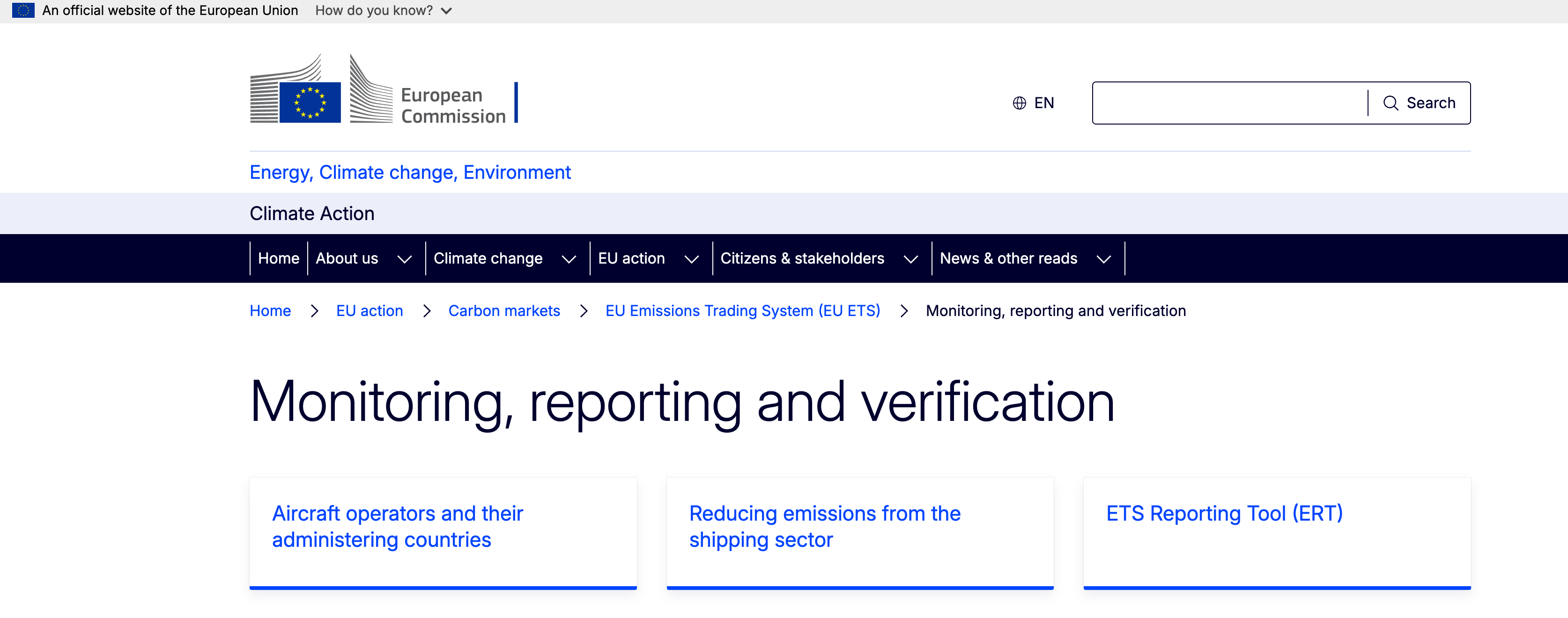Open the ETS Reporting Tool (ERT) card
The height and width of the screenshot is (618, 1568).
click(x=1223, y=514)
